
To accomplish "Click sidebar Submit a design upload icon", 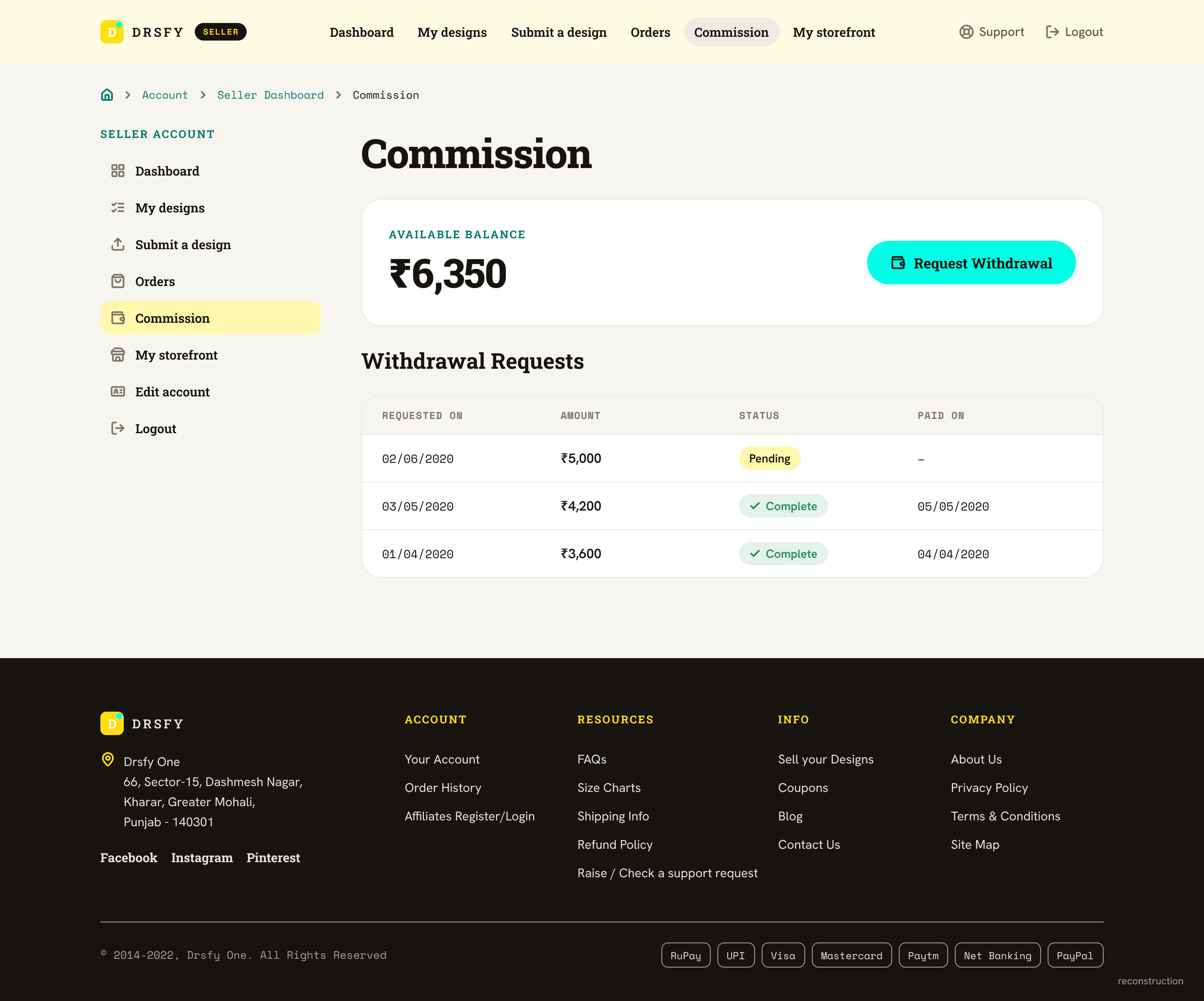I will [x=117, y=244].
